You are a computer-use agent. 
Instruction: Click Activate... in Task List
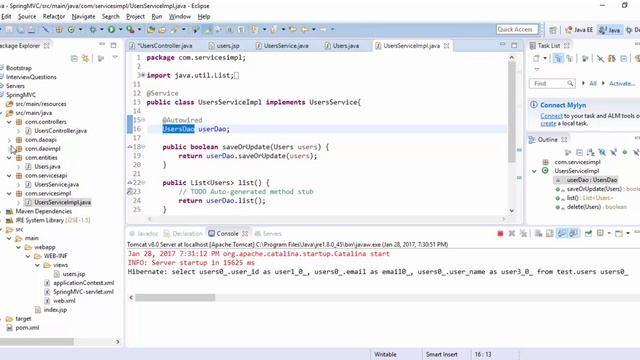[622, 83]
